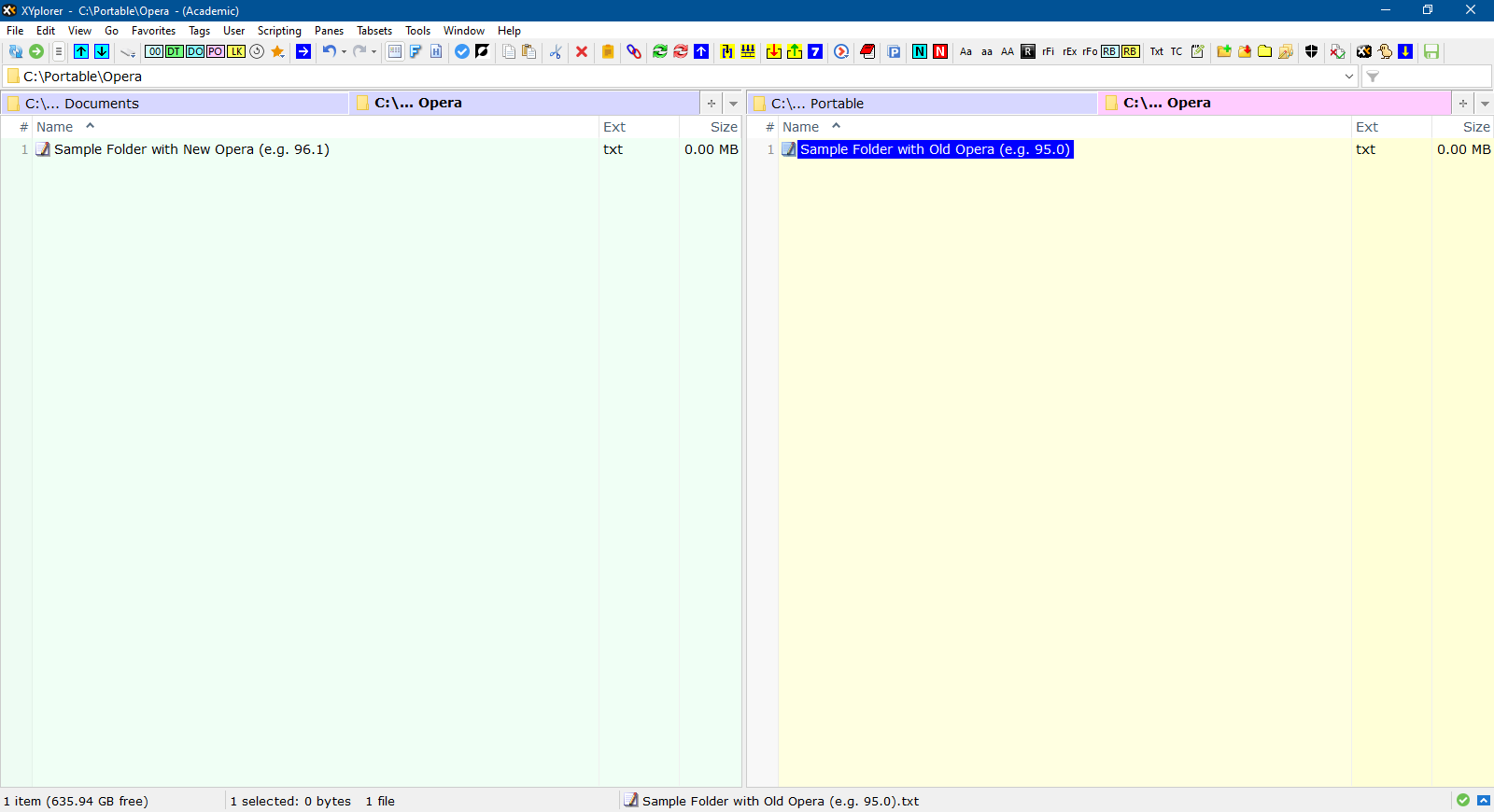Open the File menu
This screenshot has width=1494, height=812.
pos(15,31)
